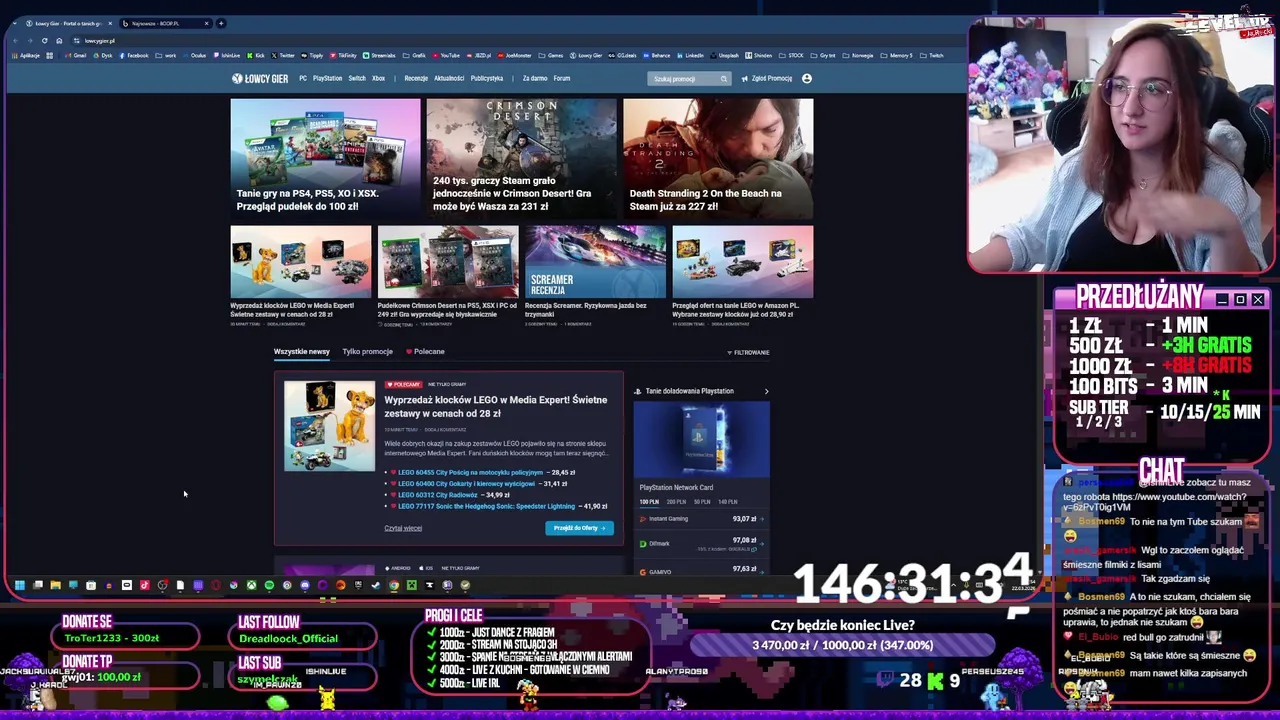This screenshot has width=1280, height=720.
Task: Open the Aplikacje apps bookmark
Action: 26,55
